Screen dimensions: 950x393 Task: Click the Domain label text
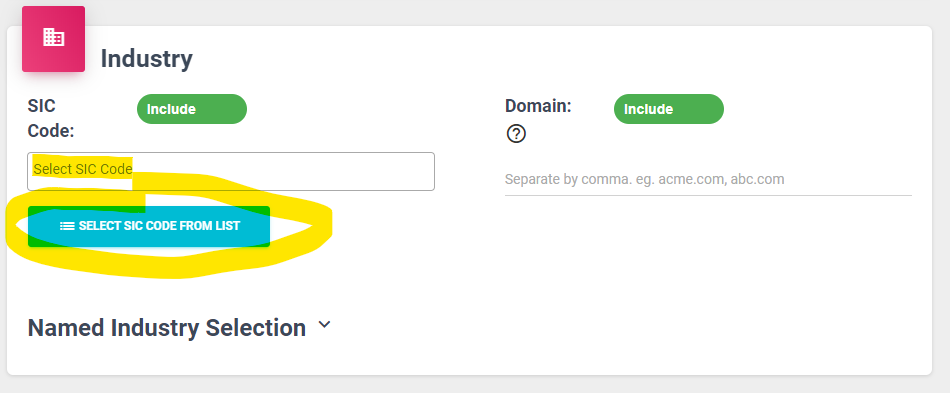click(x=538, y=106)
